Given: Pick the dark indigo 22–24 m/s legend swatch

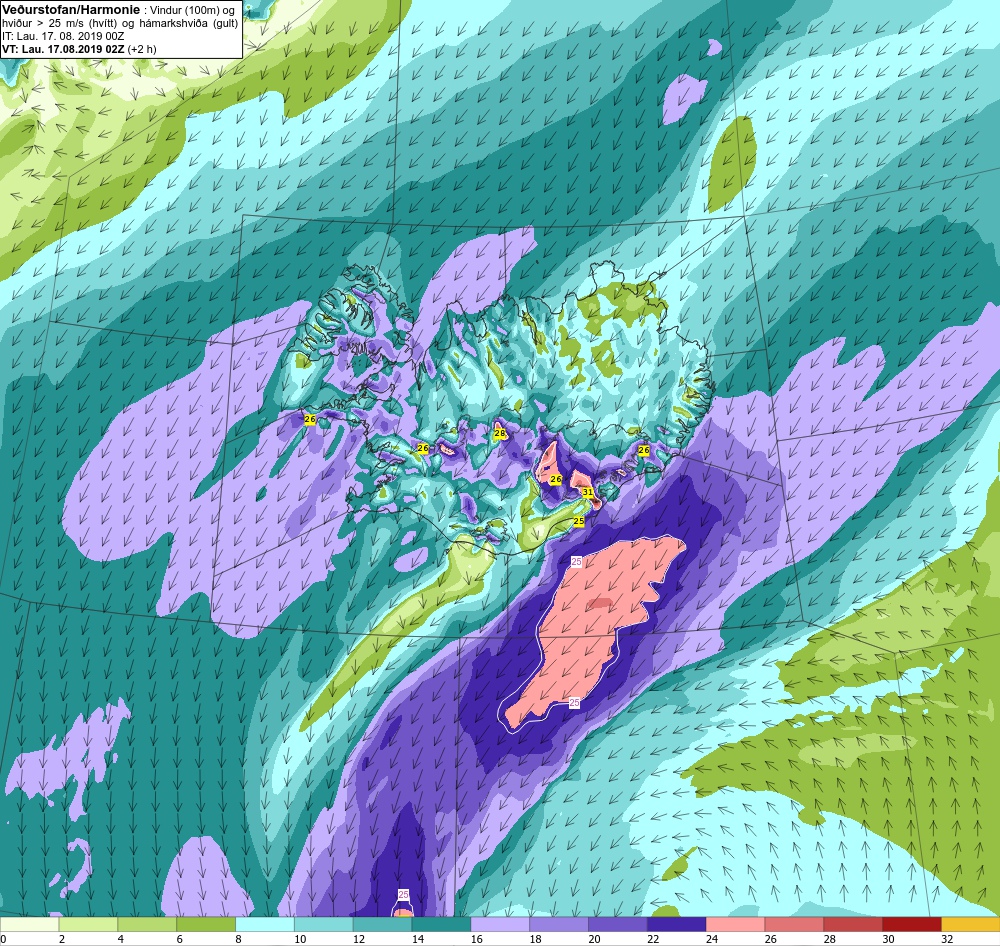Looking at the screenshot, I should [677, 924].
